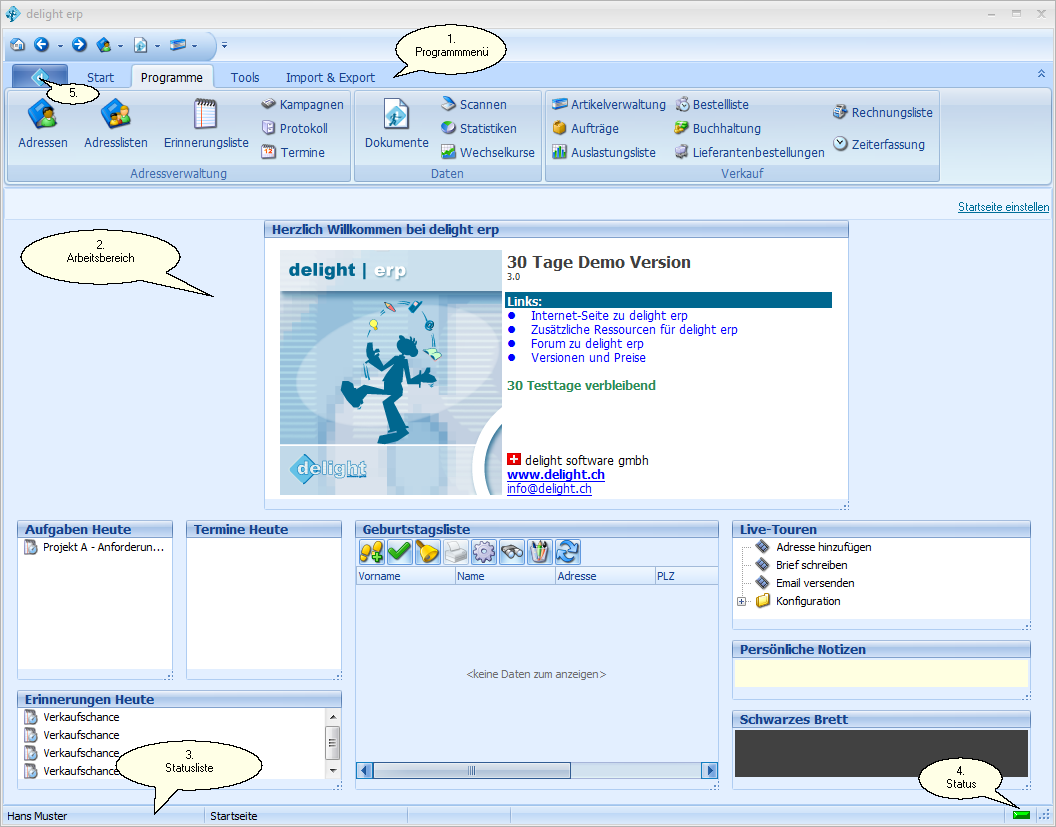Open the quick access toolbar customize dropdown

(225, 45)
